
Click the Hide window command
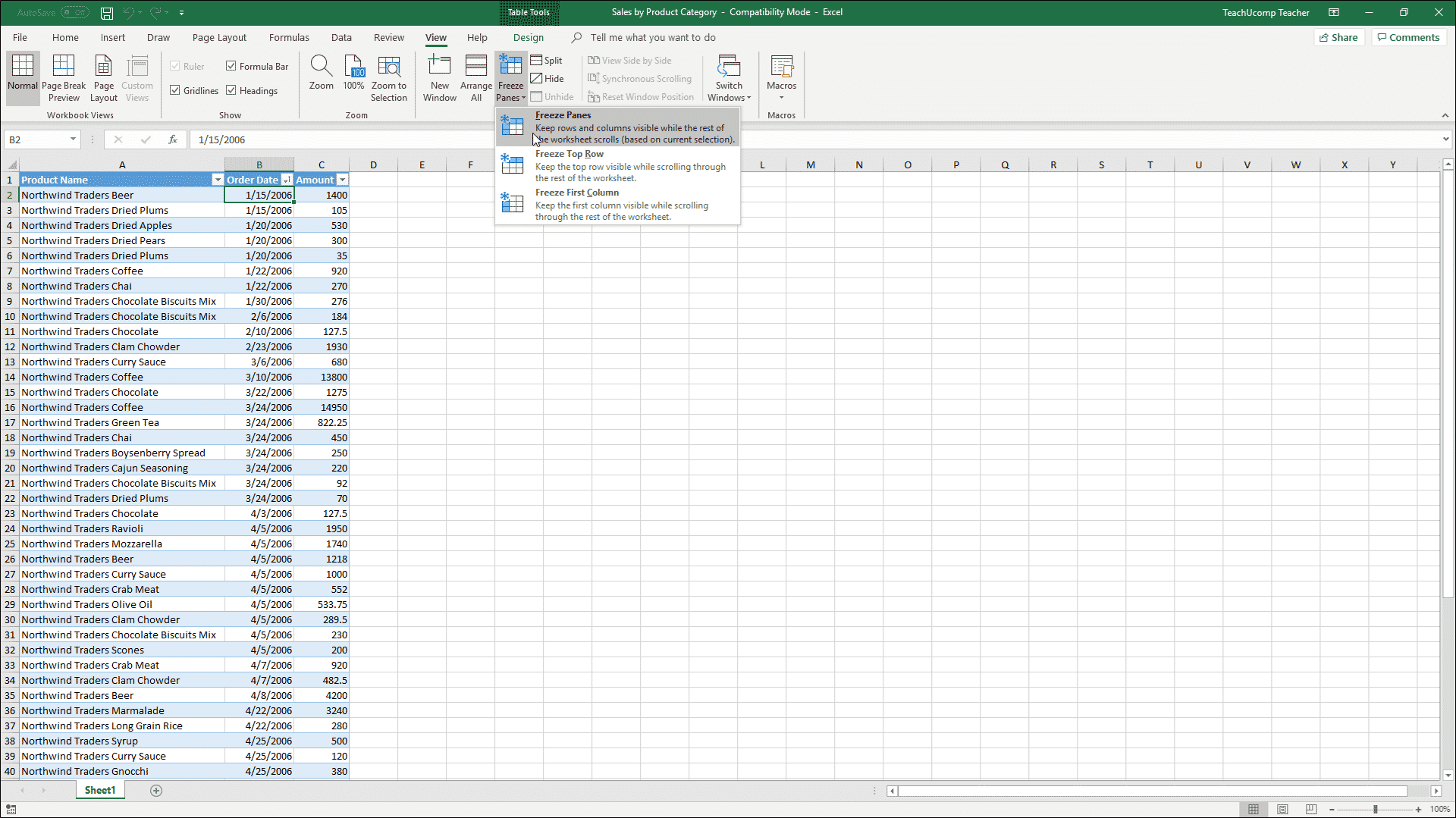point(548,79)
